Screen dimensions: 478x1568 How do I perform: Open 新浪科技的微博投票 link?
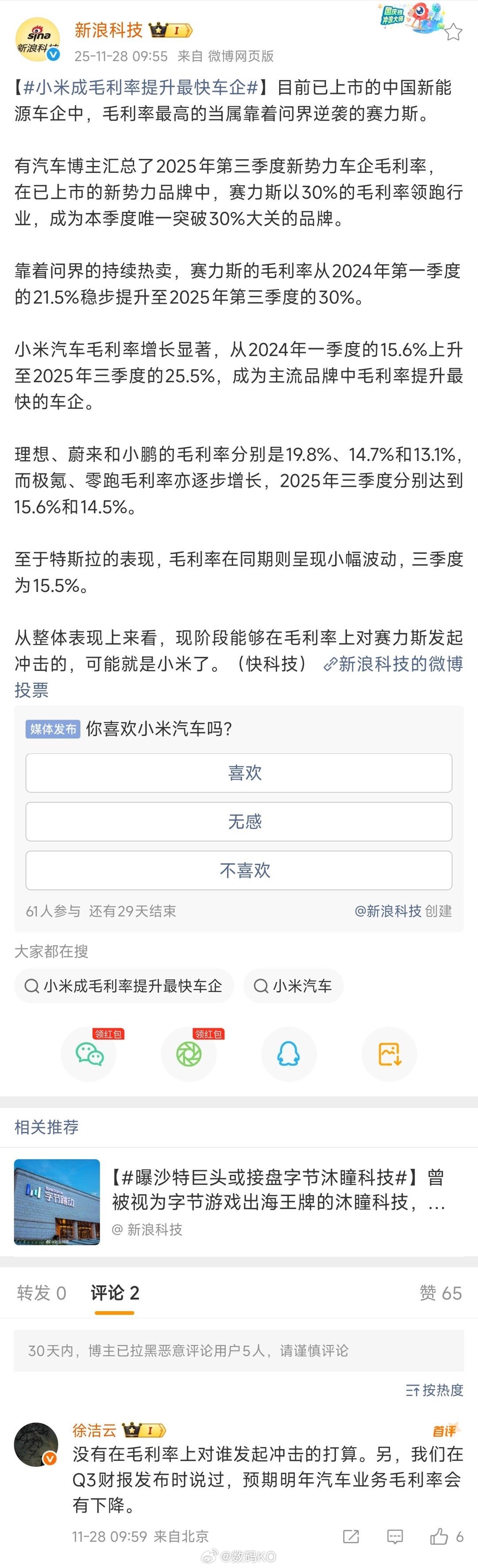point(396,665)
